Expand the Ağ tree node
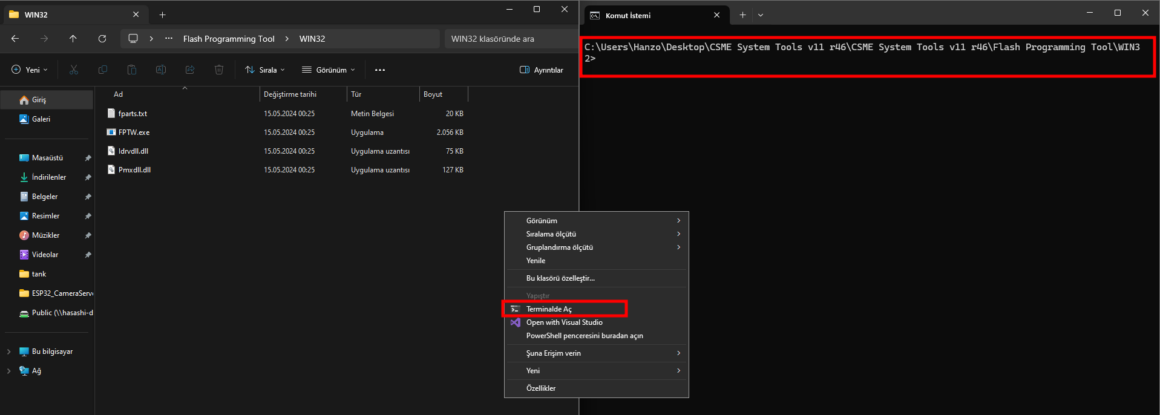 9,371
